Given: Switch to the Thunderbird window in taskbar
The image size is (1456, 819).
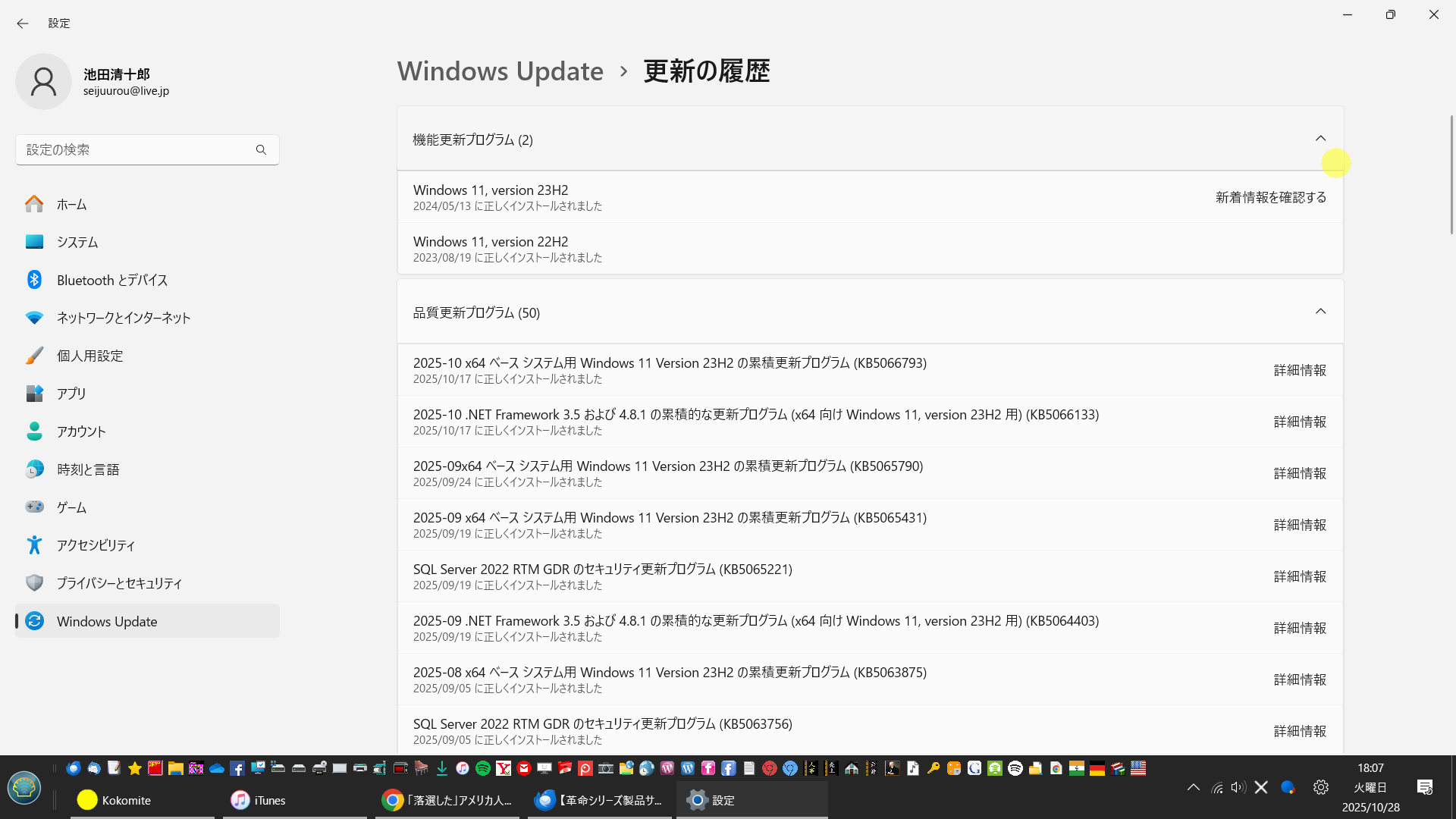Looking at the screenshot, I should tap(599, 800).
